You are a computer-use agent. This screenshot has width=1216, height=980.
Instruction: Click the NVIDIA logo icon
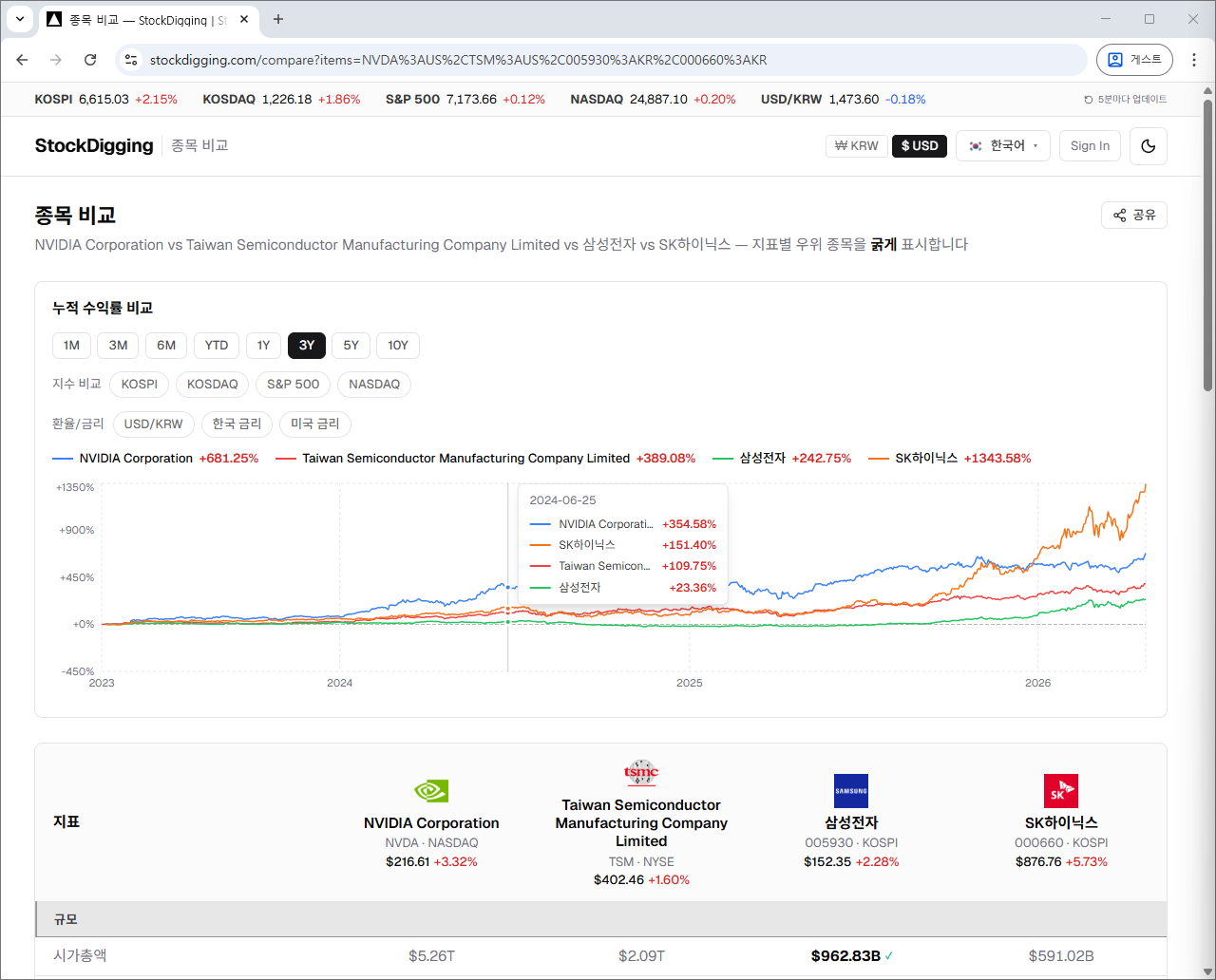[431, 791]
